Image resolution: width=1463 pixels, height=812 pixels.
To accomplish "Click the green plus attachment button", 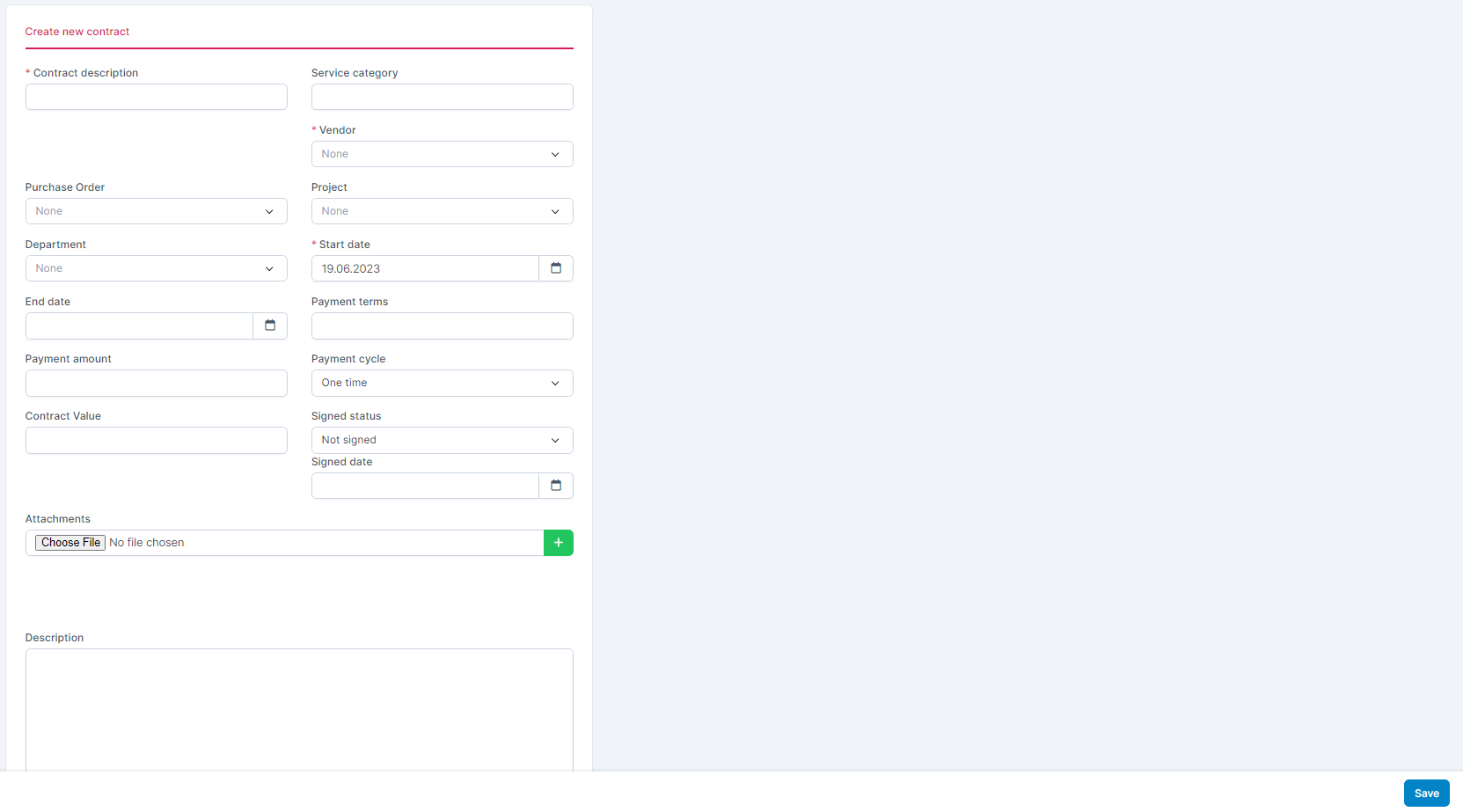I will coord(558,543).
